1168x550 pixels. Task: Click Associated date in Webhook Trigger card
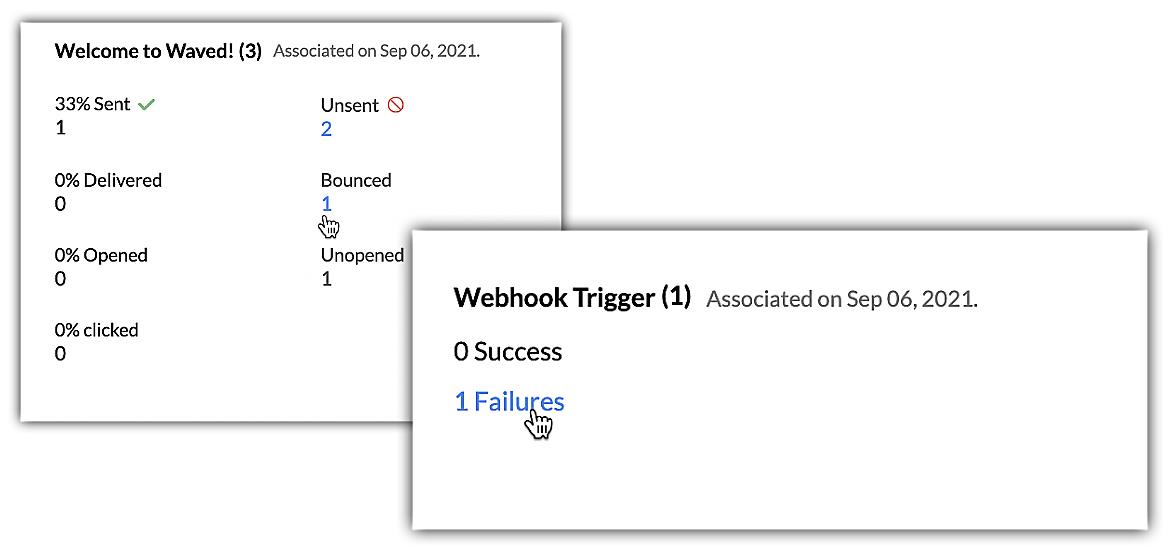[841, 299]
